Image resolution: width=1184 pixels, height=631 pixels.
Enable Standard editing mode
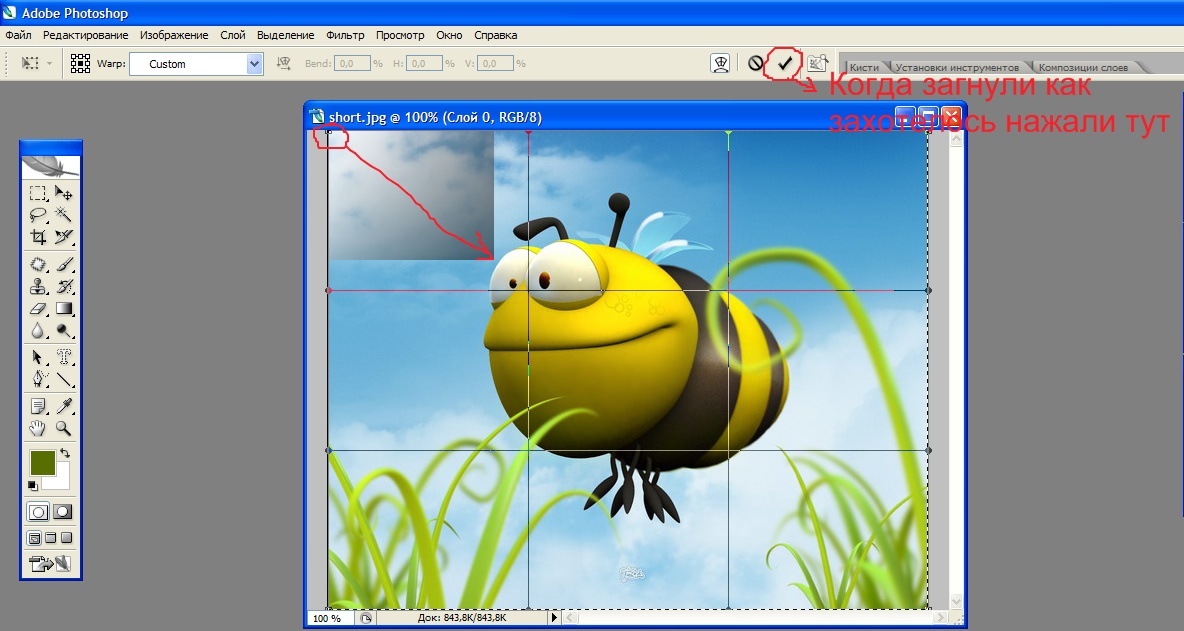pos(38,512)
